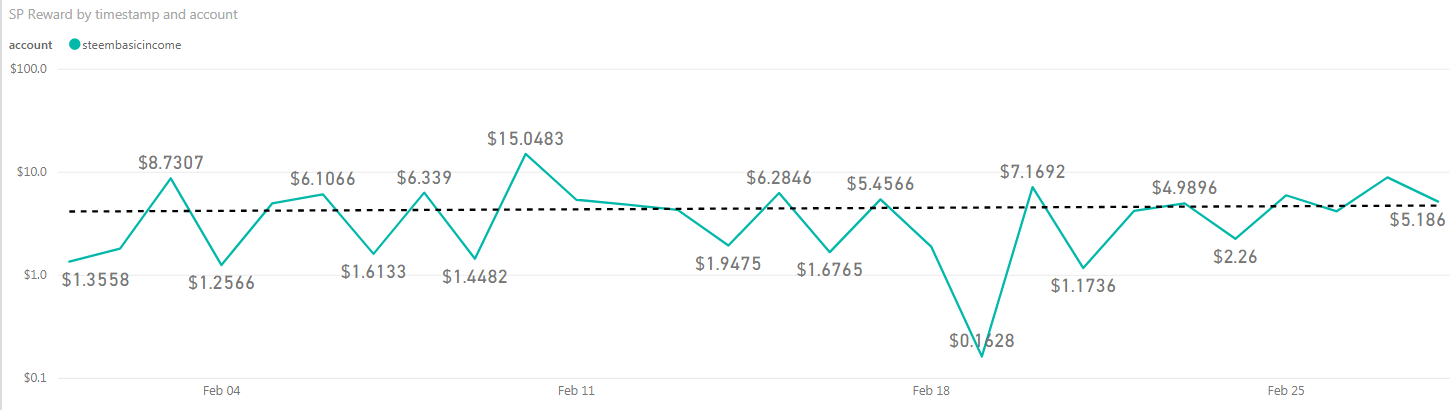Click the $1.3558 first data label
1454x410 pixels.
95,279
